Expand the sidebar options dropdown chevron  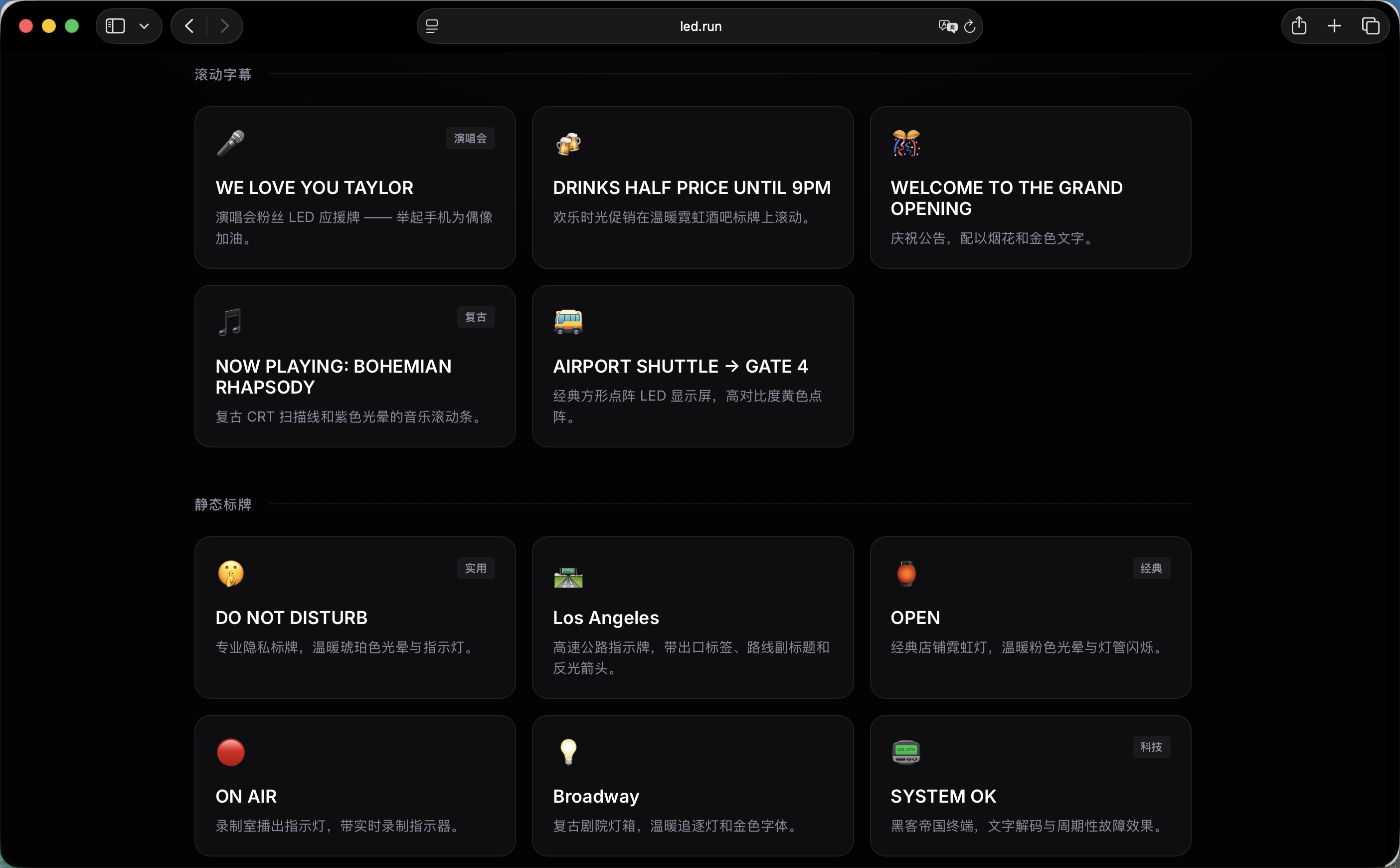[x=144, y=26]
